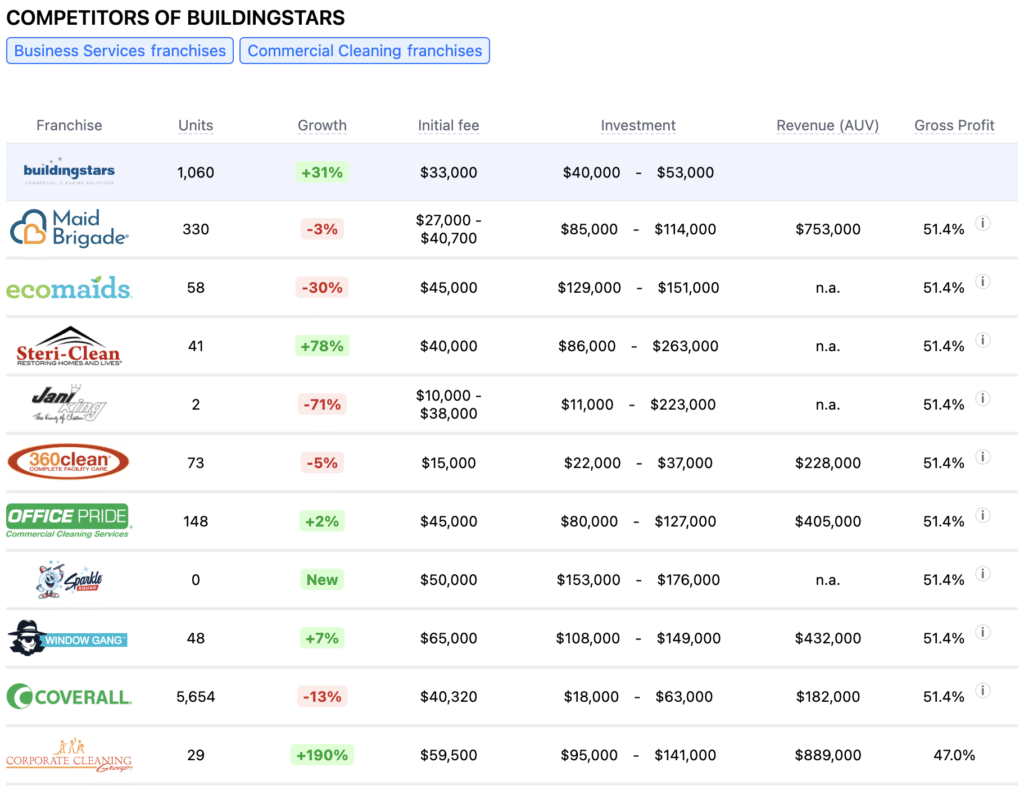The width and height of the screenshot is (1024, 799).
Task: Show gross profit info for Steri-Clean
Action: click(982, 340)
